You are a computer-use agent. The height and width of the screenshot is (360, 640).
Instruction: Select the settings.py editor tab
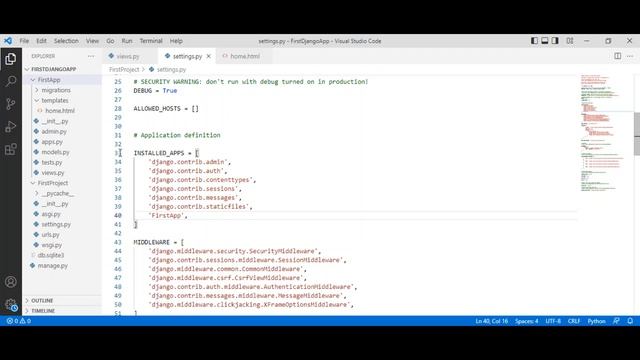[187, 56]
